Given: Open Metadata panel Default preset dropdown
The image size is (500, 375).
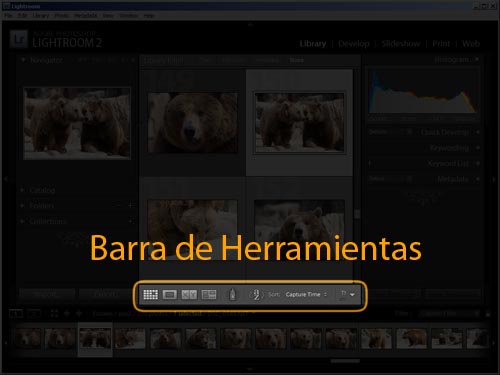Looking at the screenshot, I should click(x=391, y=179).
